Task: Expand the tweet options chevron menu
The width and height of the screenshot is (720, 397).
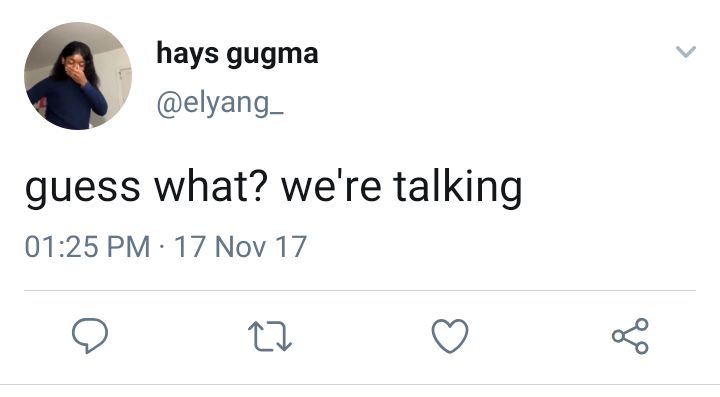Action: pos(686,51)
